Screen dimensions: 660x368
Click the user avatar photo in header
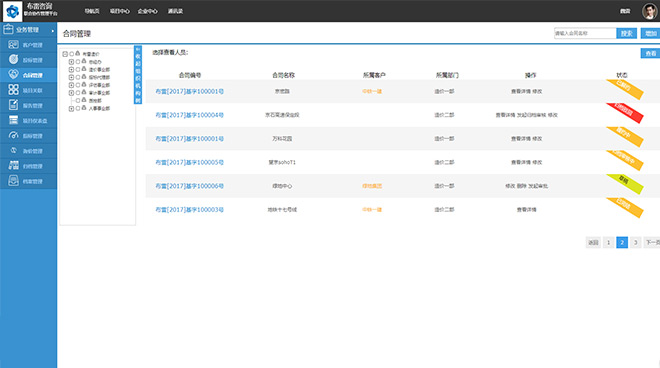click(649, 11)
